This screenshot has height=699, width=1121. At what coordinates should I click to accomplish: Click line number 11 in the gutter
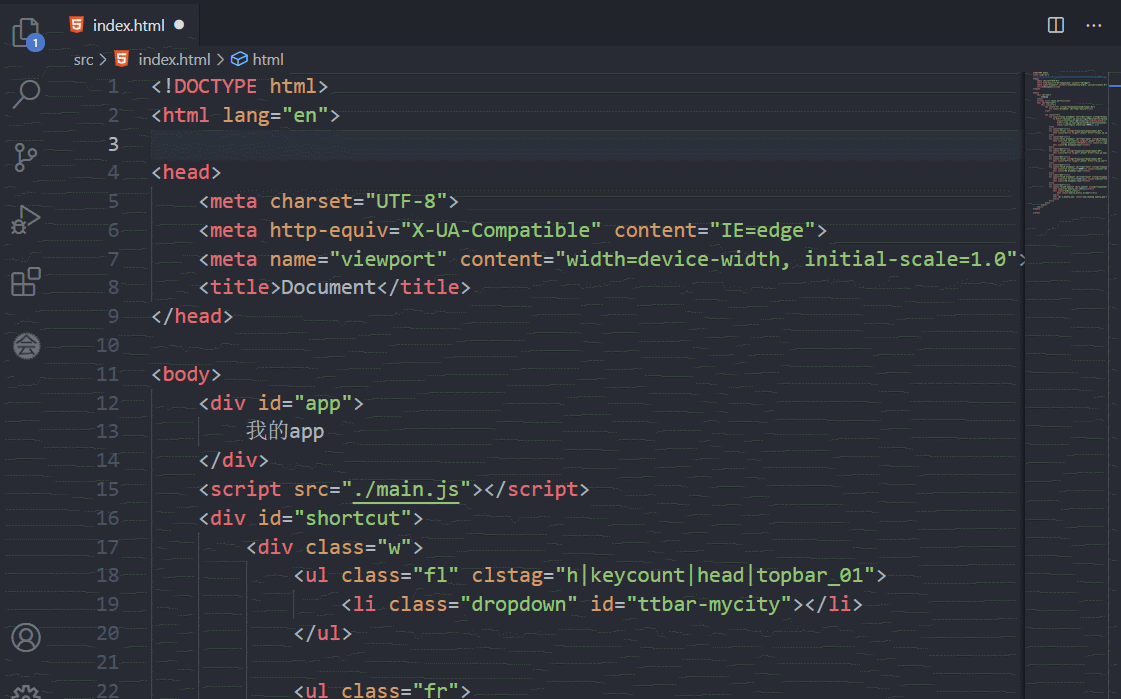[x=110, y=373]
